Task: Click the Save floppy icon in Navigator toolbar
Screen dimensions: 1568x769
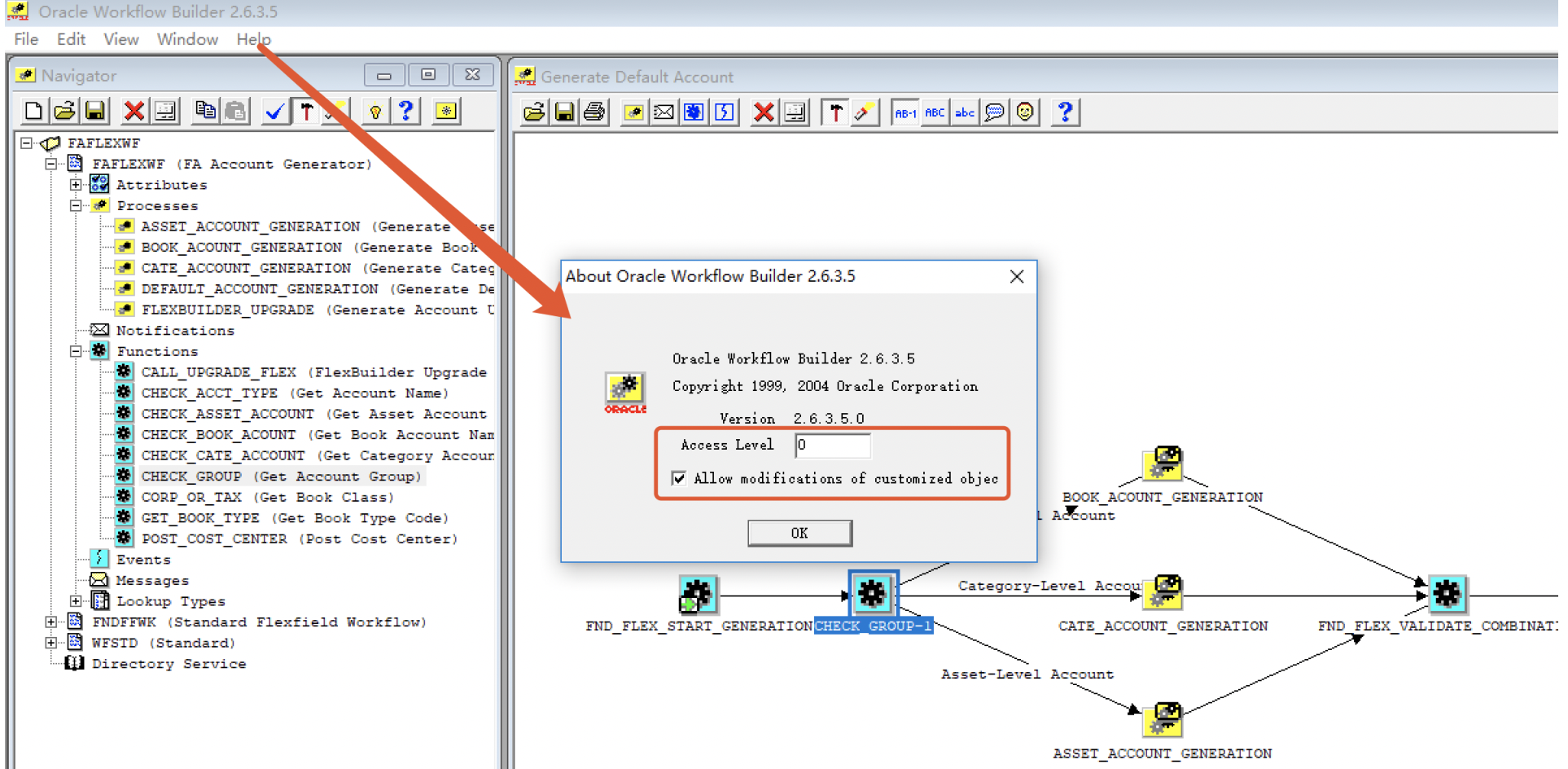Action: click(95, 111)
